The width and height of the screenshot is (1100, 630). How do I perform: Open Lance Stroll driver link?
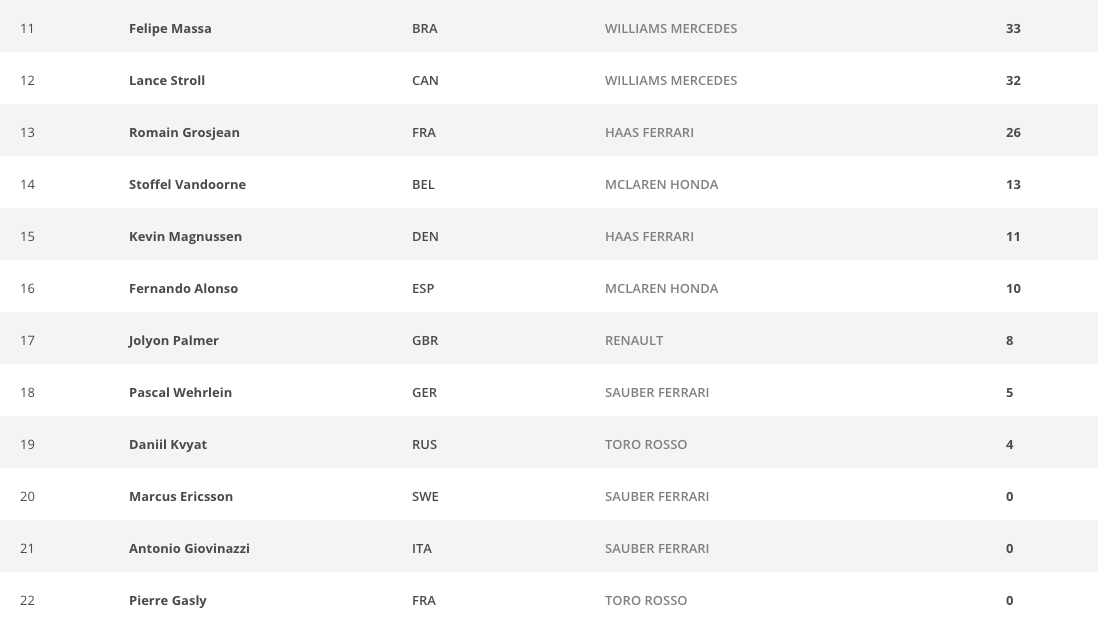[x=167, y=80]
